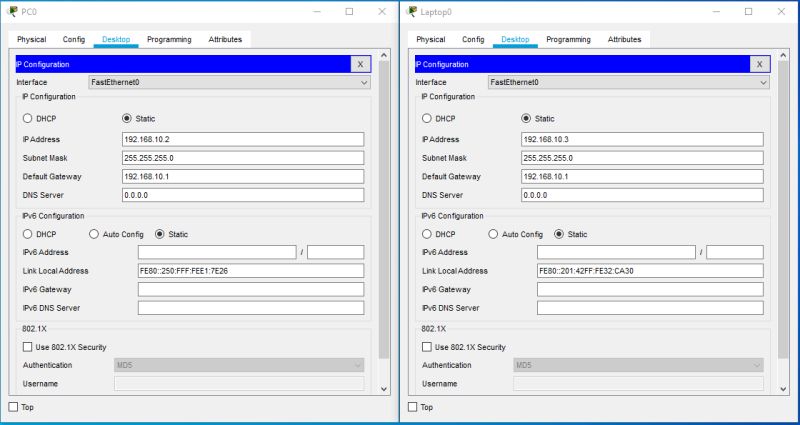Select IPv6 Static radio in PC0

[160, 234]
